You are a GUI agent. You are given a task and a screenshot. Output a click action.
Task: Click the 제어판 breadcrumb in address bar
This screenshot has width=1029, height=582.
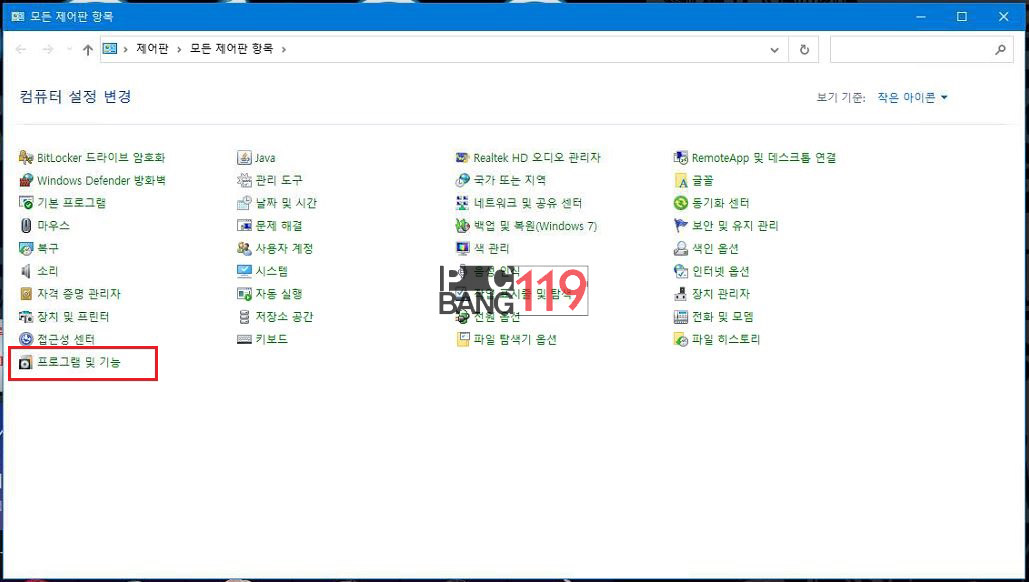point(152,49)
